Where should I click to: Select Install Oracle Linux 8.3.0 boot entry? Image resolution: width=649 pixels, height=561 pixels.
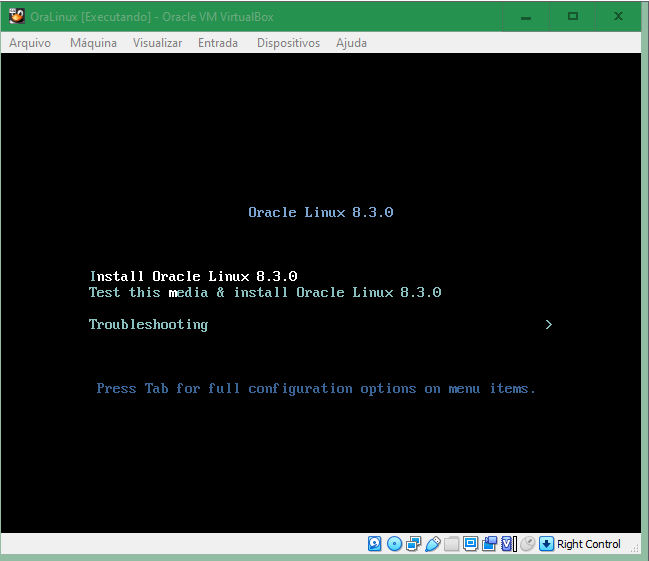coord(194,276)
